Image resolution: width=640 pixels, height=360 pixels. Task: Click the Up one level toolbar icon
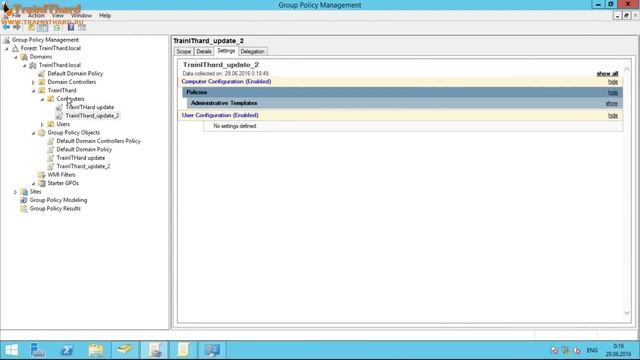31,27
